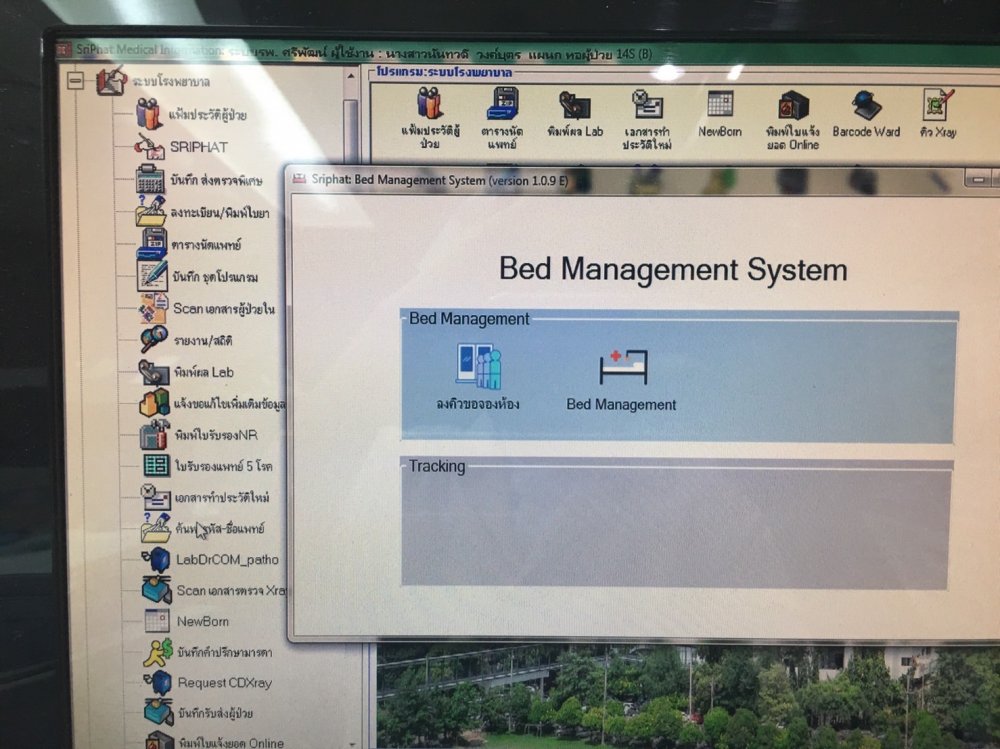Launch เอกสารทำประวัติใหม่ from the top icon panel
Screen dimensions: 1000x749
click(647, 120)
